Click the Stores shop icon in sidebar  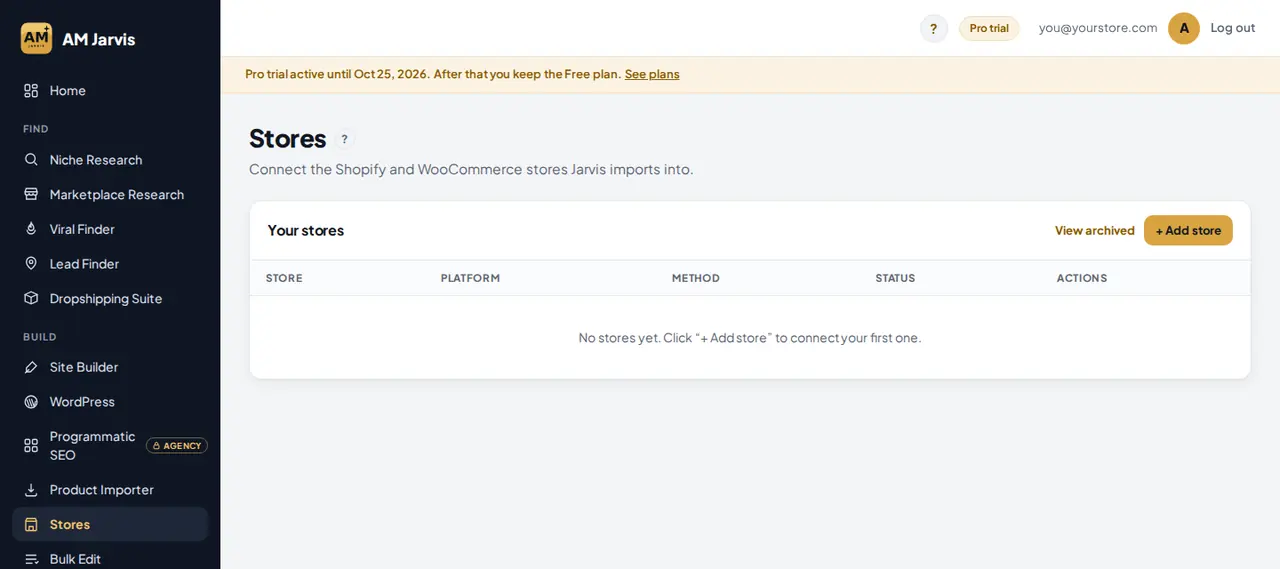[31, 525]
